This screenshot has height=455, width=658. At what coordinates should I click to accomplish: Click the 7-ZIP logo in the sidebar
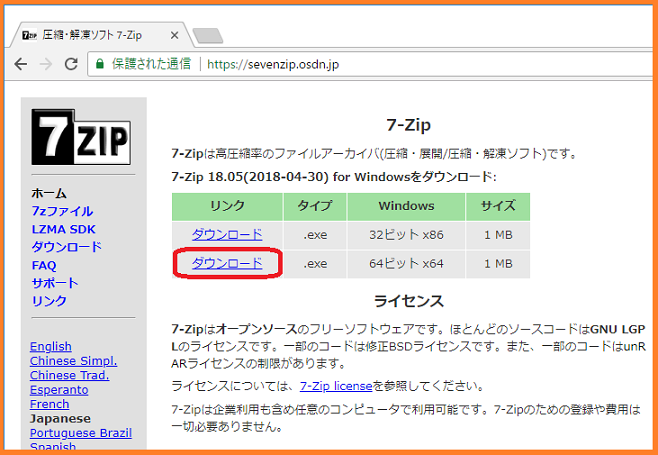pyautogui.click(x=81, y=137)
